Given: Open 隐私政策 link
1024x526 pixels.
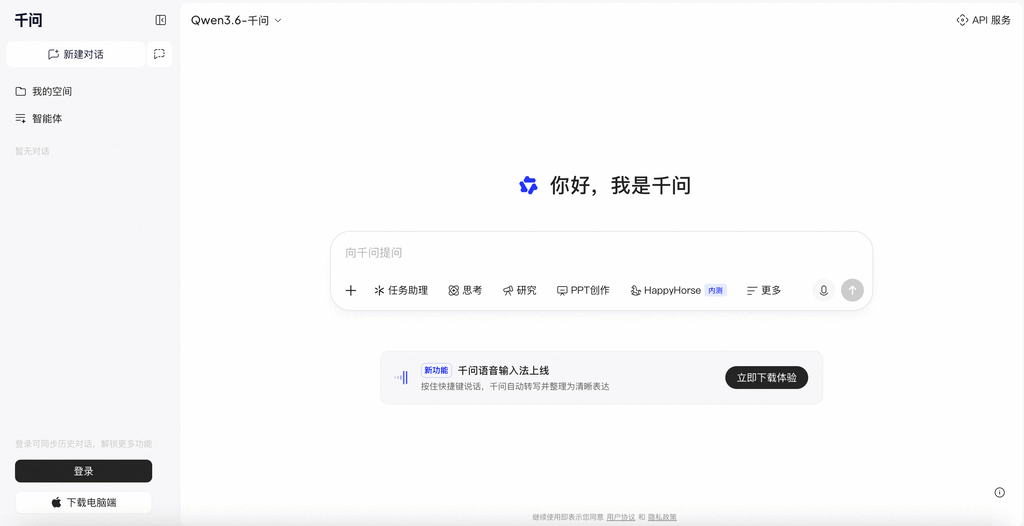Looking at the screenshot, I should click(x=662, y=517).
